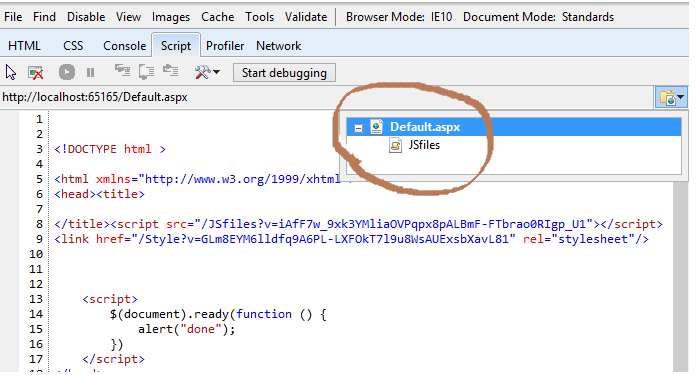The image size is (696, 375).
Task: Open the File menu
Action: 13,17
